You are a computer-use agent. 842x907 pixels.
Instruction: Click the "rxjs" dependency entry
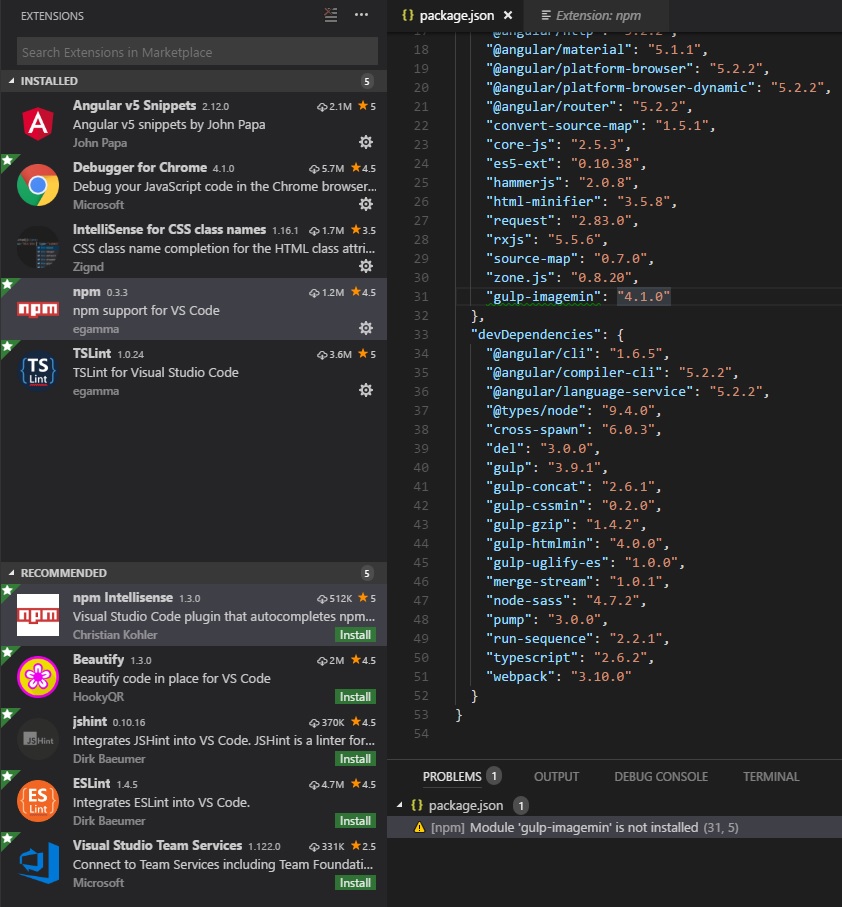[x=546, y=239]
